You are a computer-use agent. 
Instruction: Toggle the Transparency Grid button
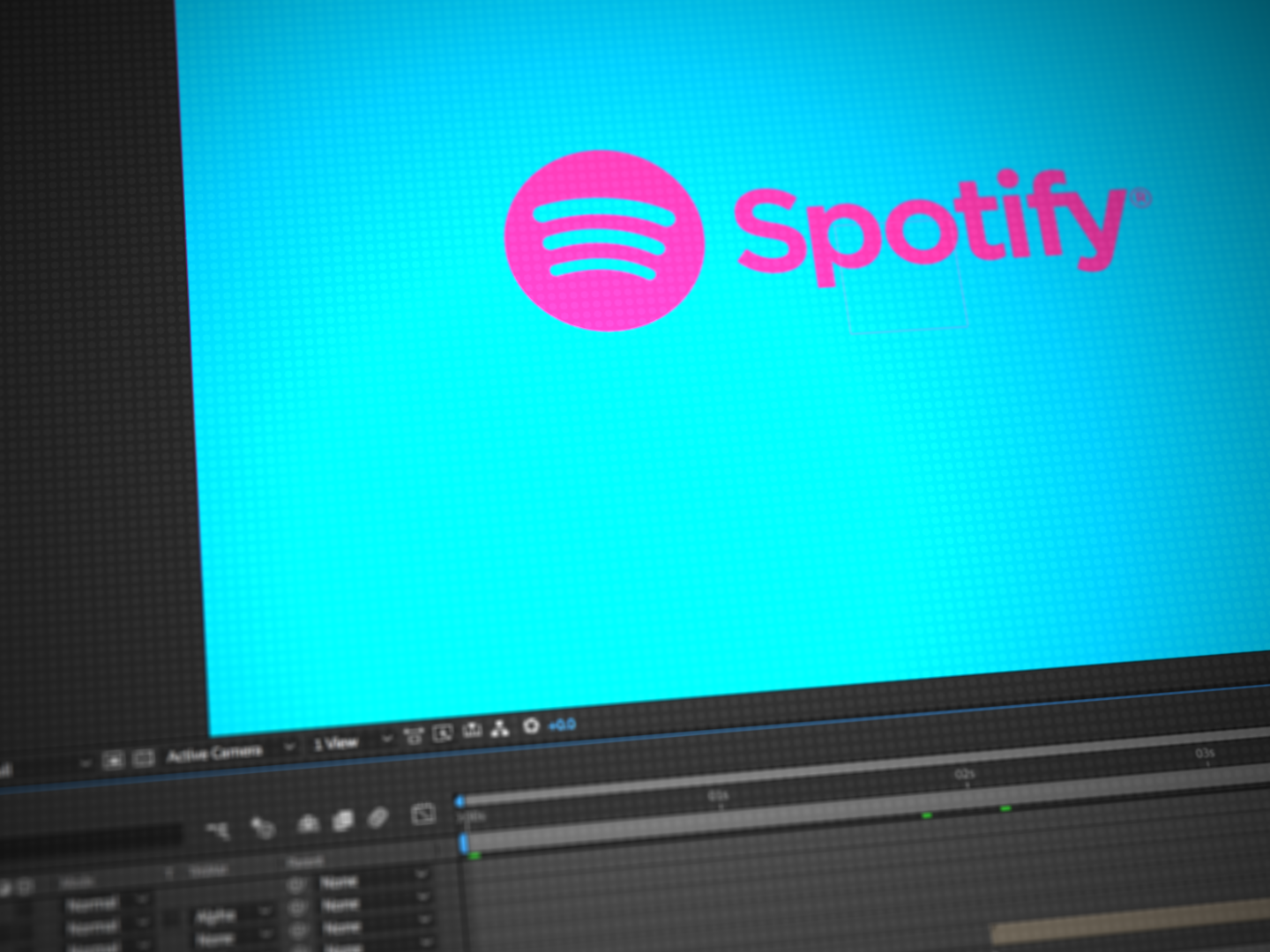[144, 758]
